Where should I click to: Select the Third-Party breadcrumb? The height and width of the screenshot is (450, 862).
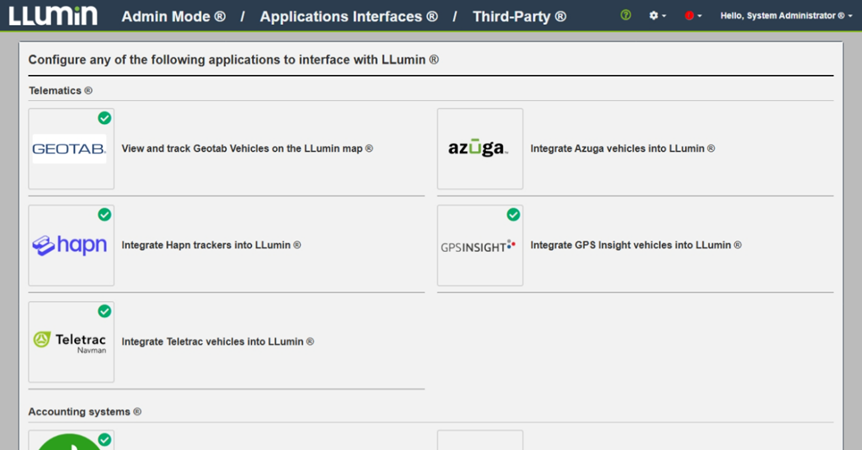520,16
